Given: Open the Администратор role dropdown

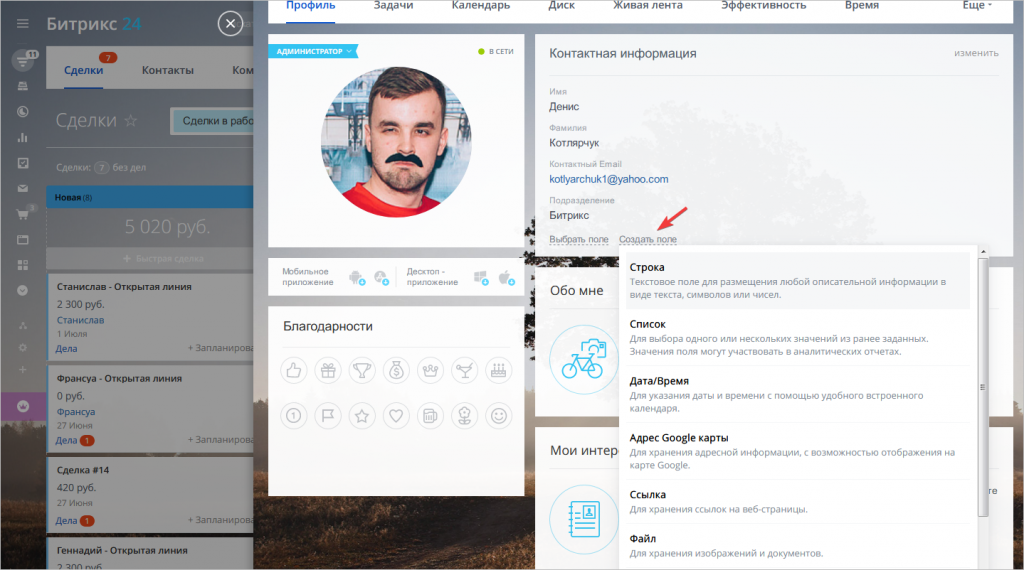Looking at the screenshot, I should tap(313, 51).
